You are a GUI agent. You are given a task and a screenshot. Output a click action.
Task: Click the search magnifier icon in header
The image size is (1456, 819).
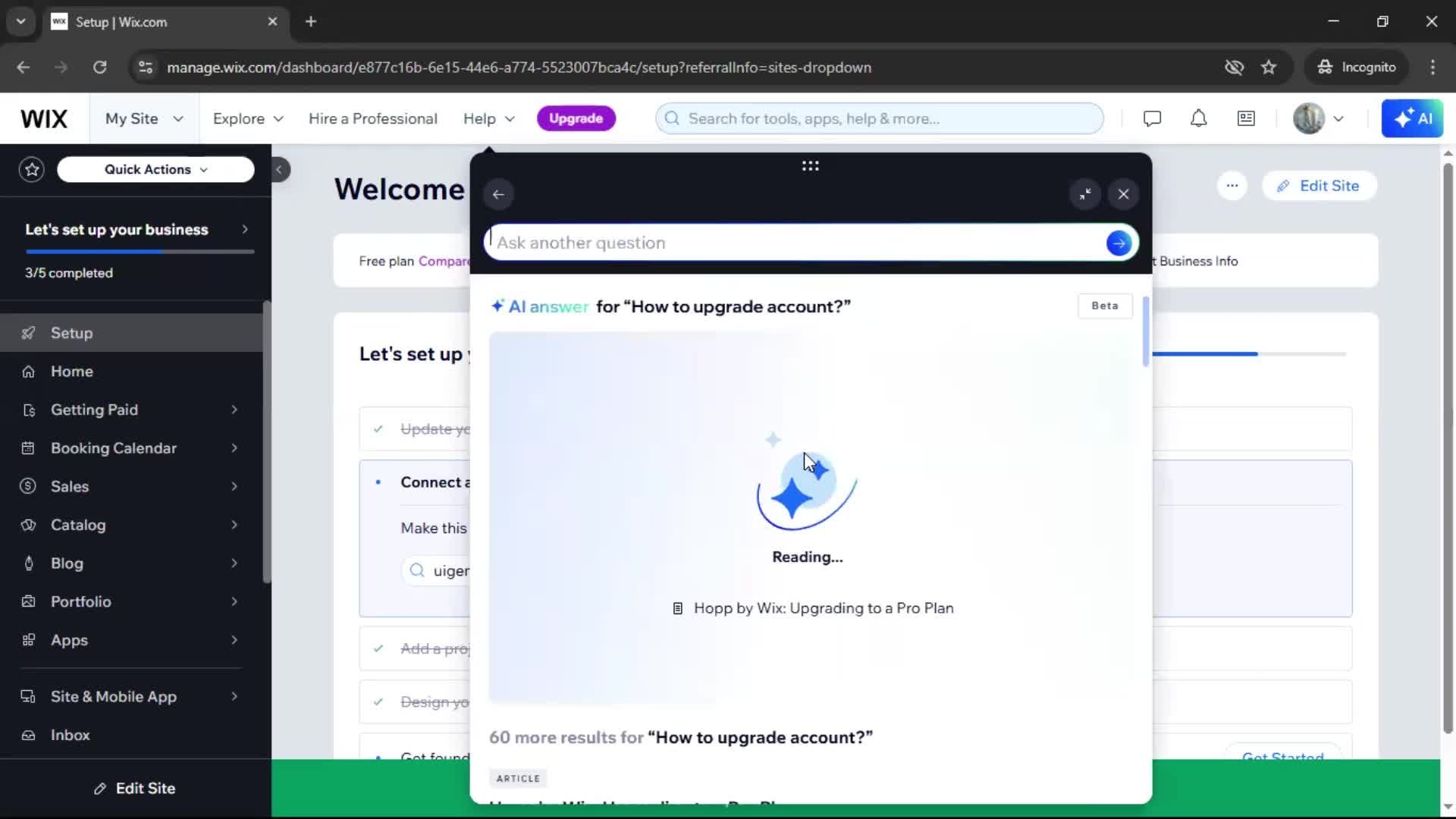(x=672, y=119)
